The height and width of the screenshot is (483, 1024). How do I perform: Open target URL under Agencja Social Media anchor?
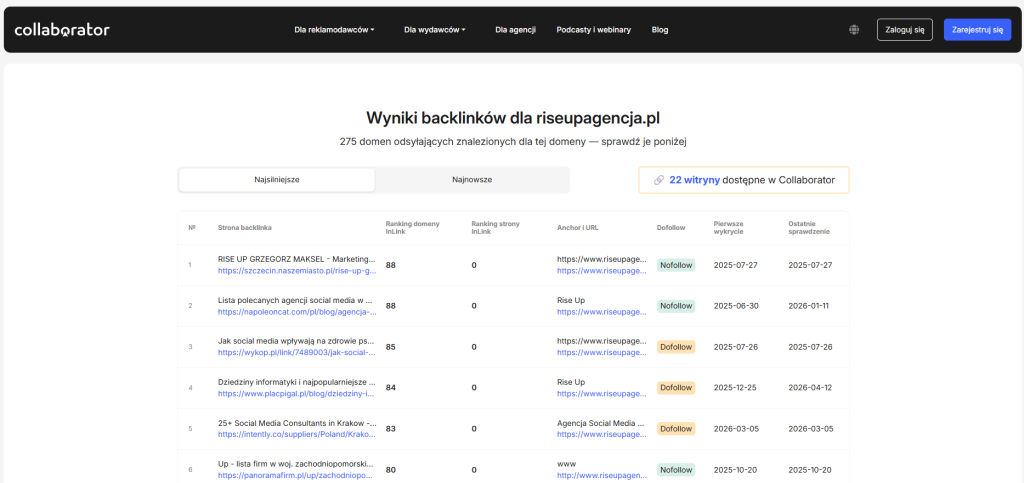pos(601,435)
